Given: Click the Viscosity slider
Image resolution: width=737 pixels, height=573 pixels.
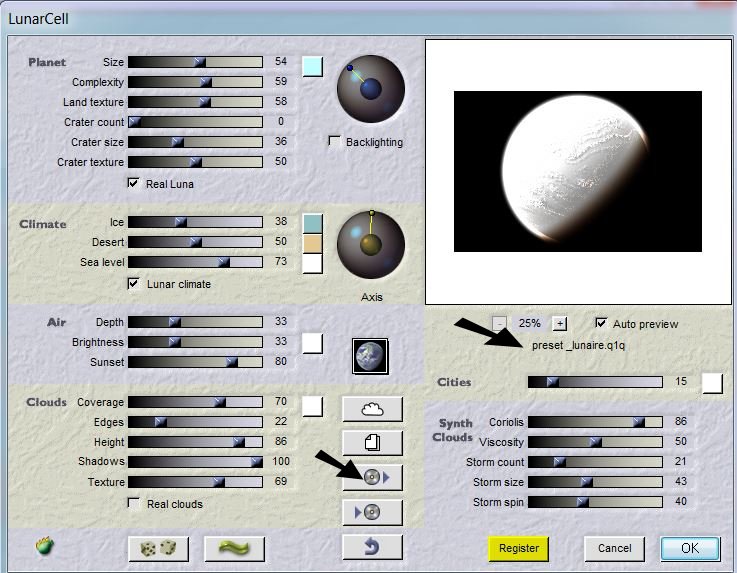Looking at the screenshot, I should pyautogui.click(x=596, y=442).
